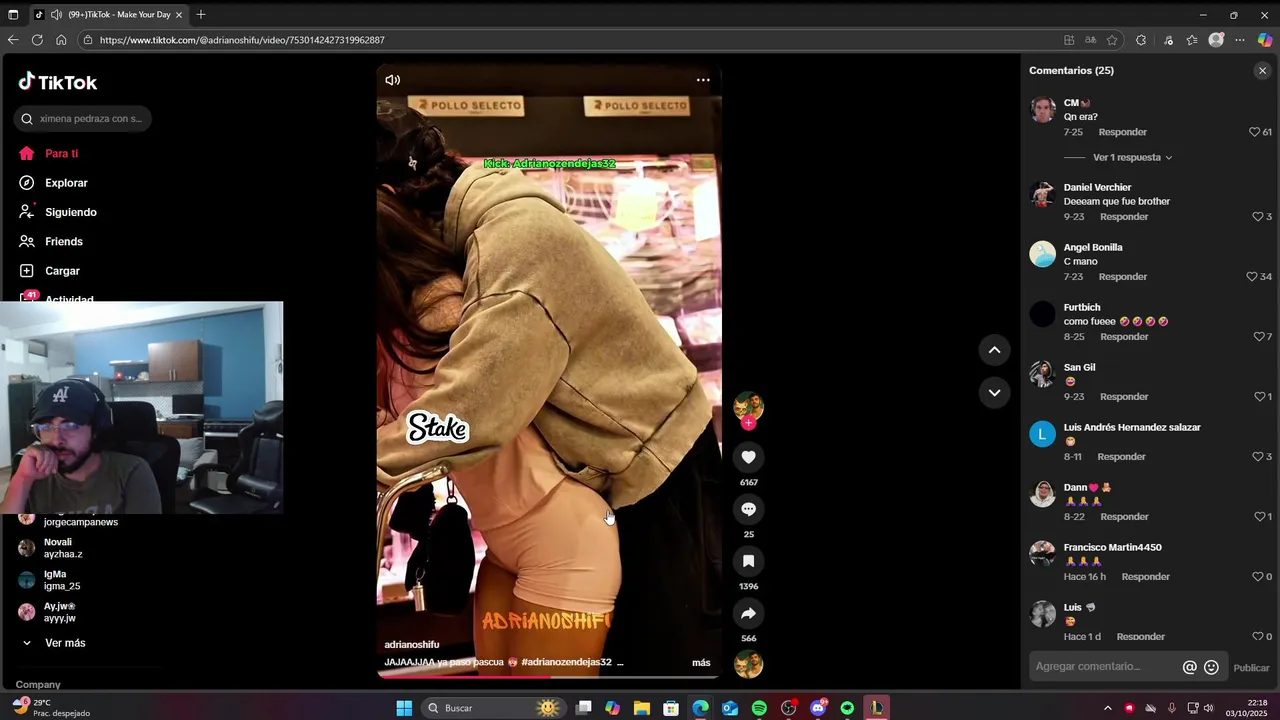Image resolution: width=1280 pixels, height=720 pixels.
Task: Reply to Dann's comment
Action: tap(1124, 517)
